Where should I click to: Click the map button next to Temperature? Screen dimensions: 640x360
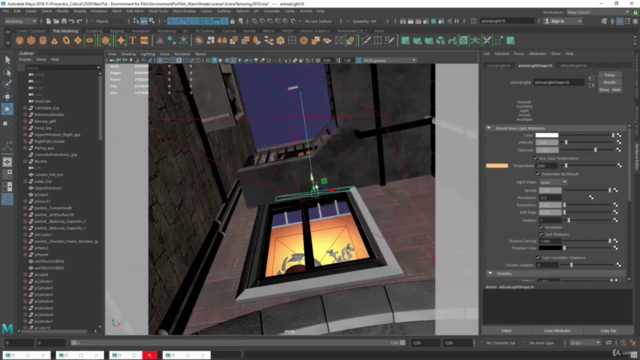[x=619, y=166]
